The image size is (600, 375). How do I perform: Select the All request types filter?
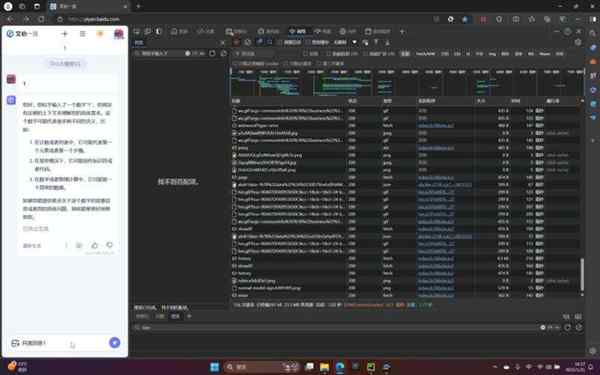(405, 54)
